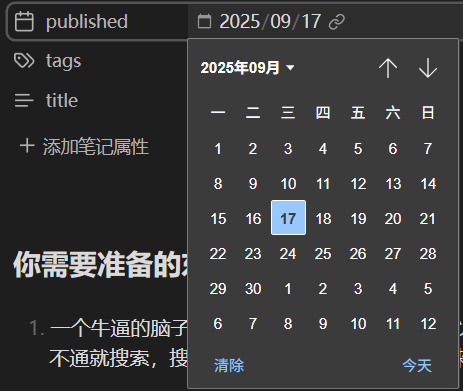Select day 29 in the calendar
The image size is (463, 391).
pos(218,289)
